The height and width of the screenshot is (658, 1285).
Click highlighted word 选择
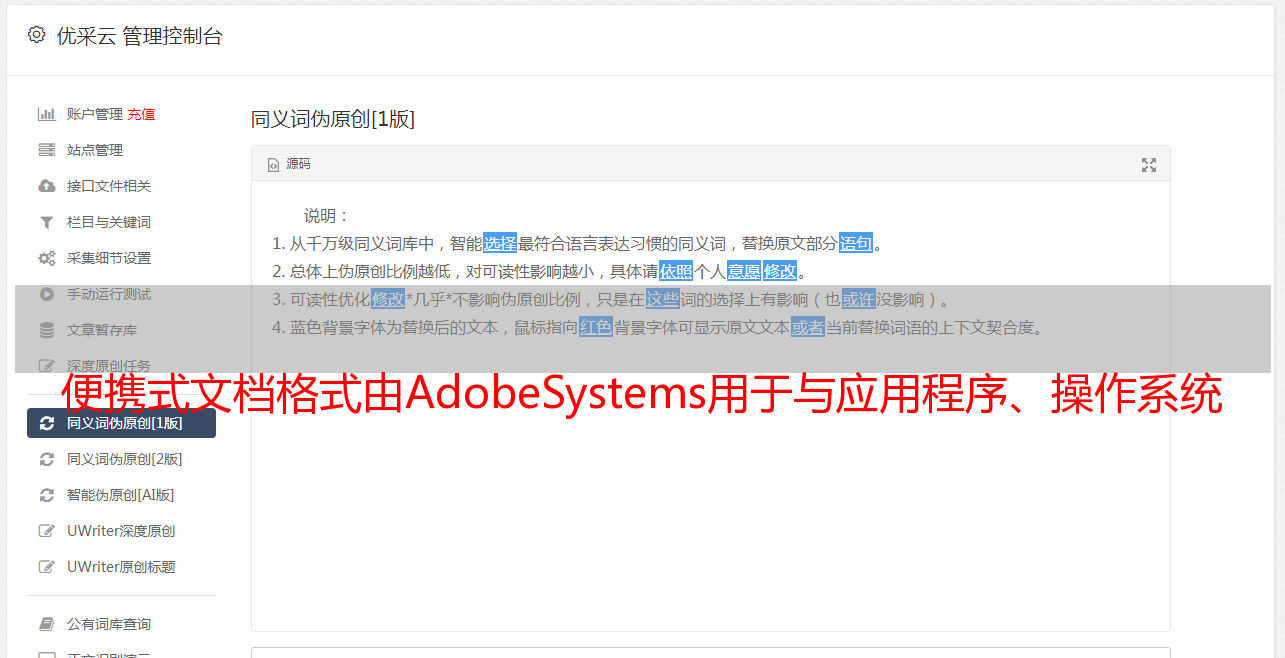pyautogui.click(x=500, y=243)
